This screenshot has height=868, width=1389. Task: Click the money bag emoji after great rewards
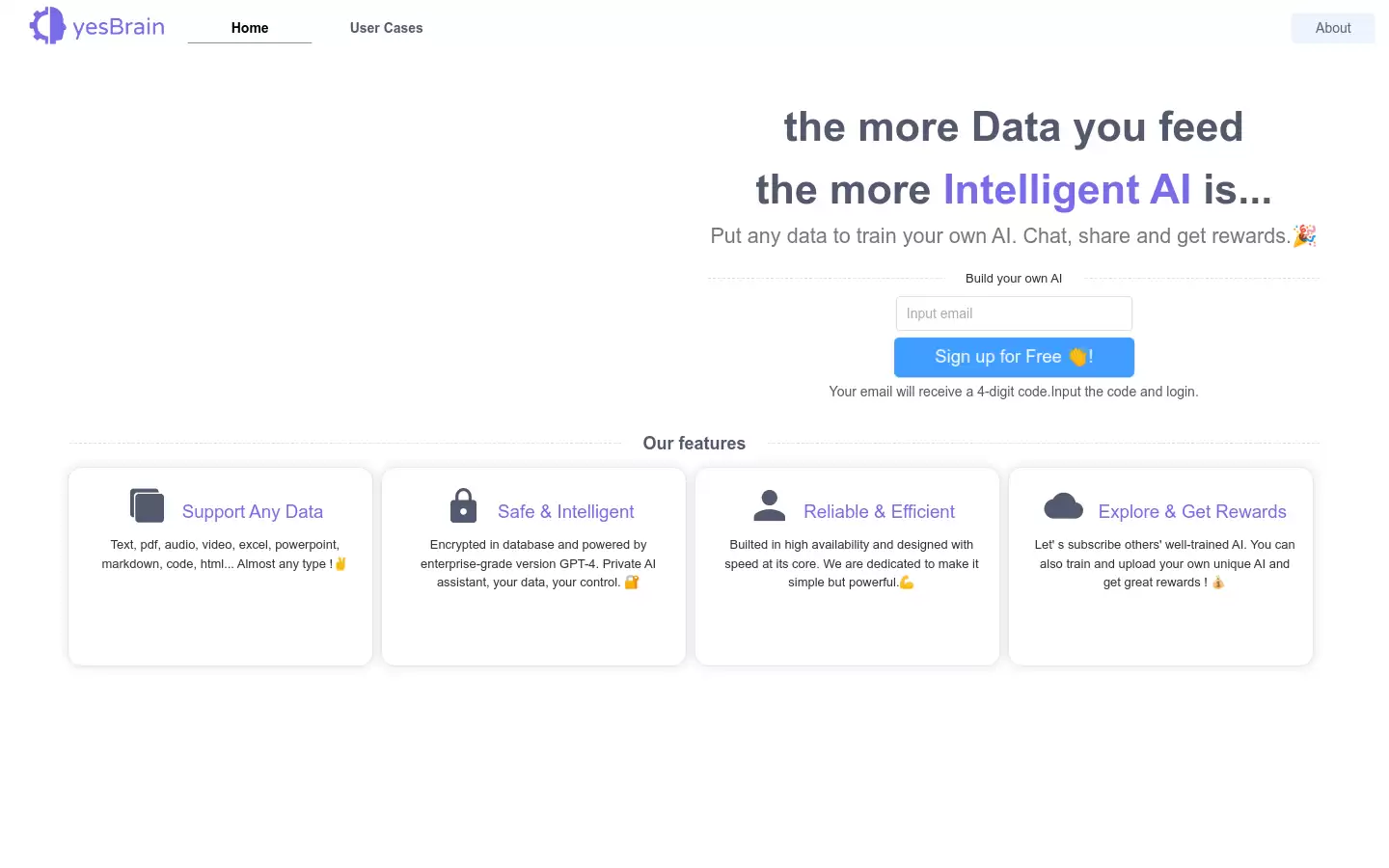[1218, 582]
